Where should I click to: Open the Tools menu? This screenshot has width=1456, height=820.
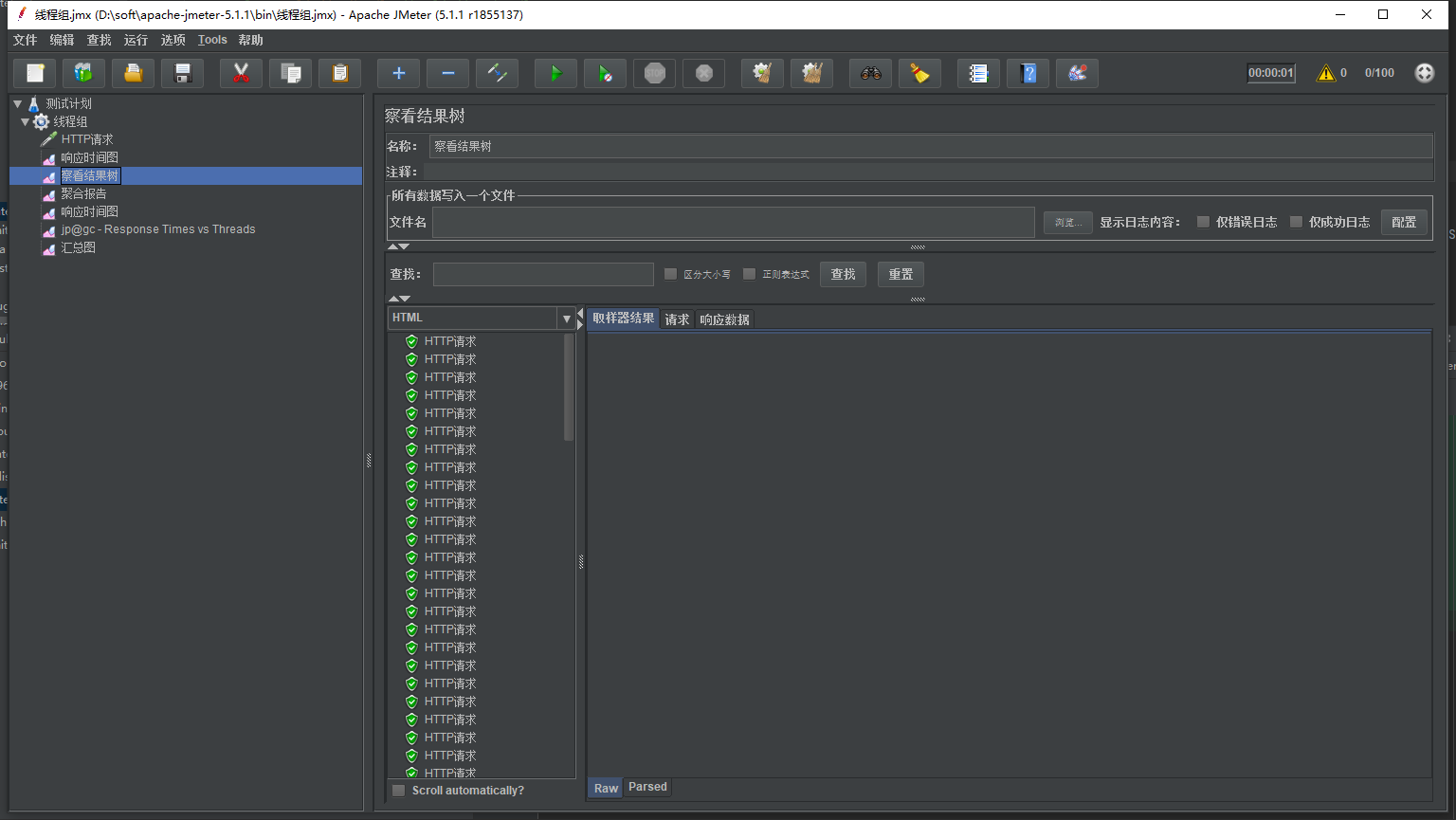tap(212, 40)
